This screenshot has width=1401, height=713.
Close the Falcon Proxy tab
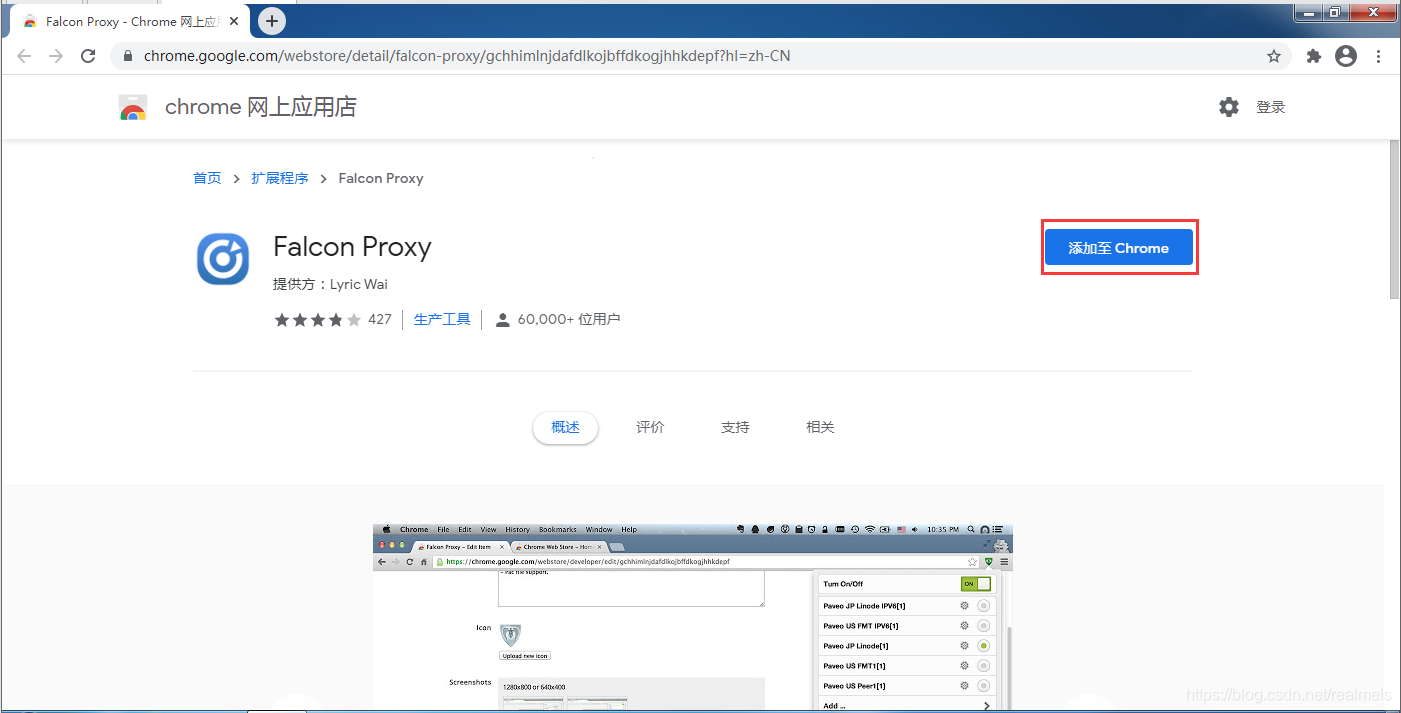pyautogui.click(x=234, y=21)
